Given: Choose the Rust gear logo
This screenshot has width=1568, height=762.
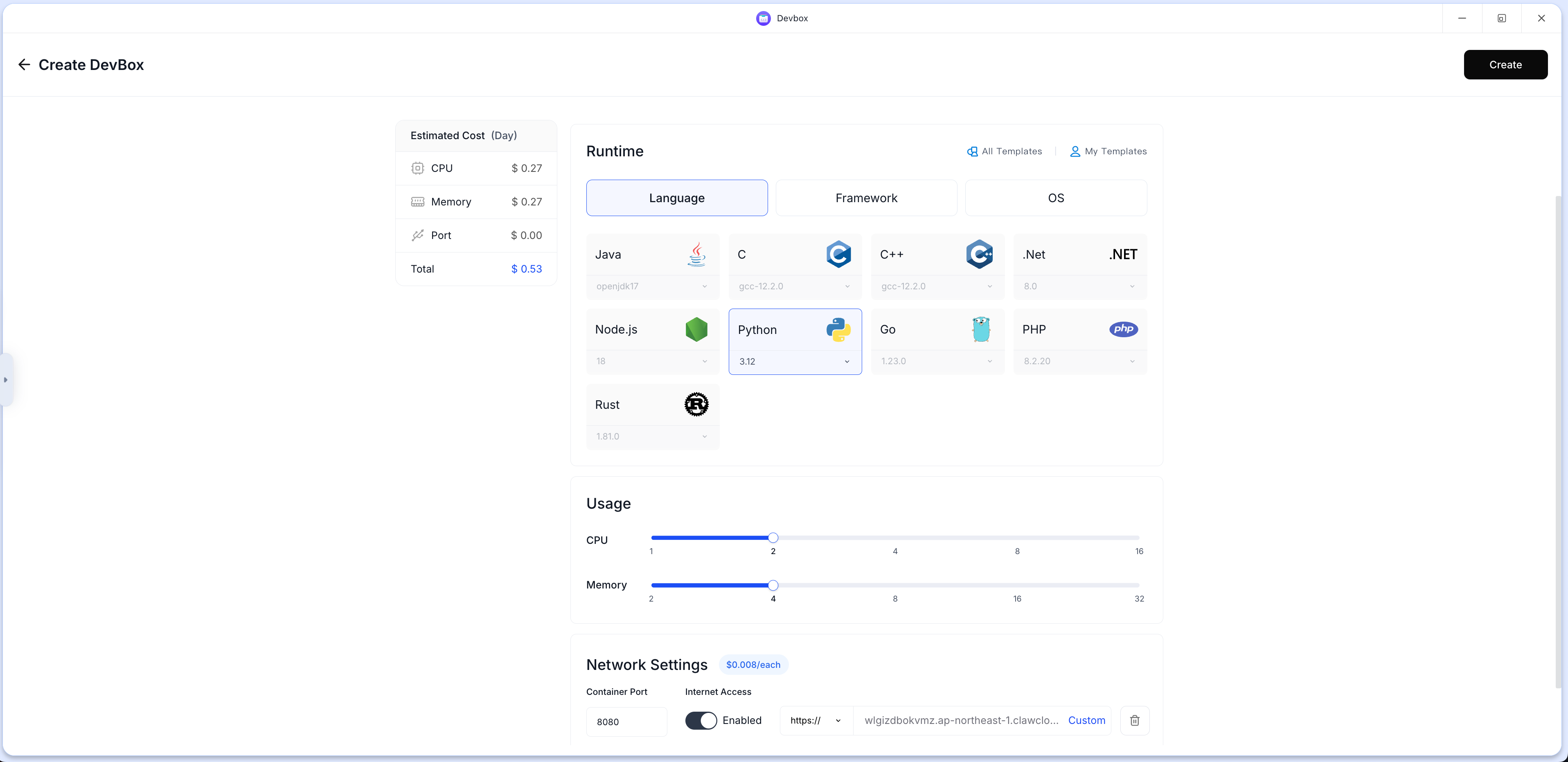Looking at the screenshot, I should (x=696, y=404).
